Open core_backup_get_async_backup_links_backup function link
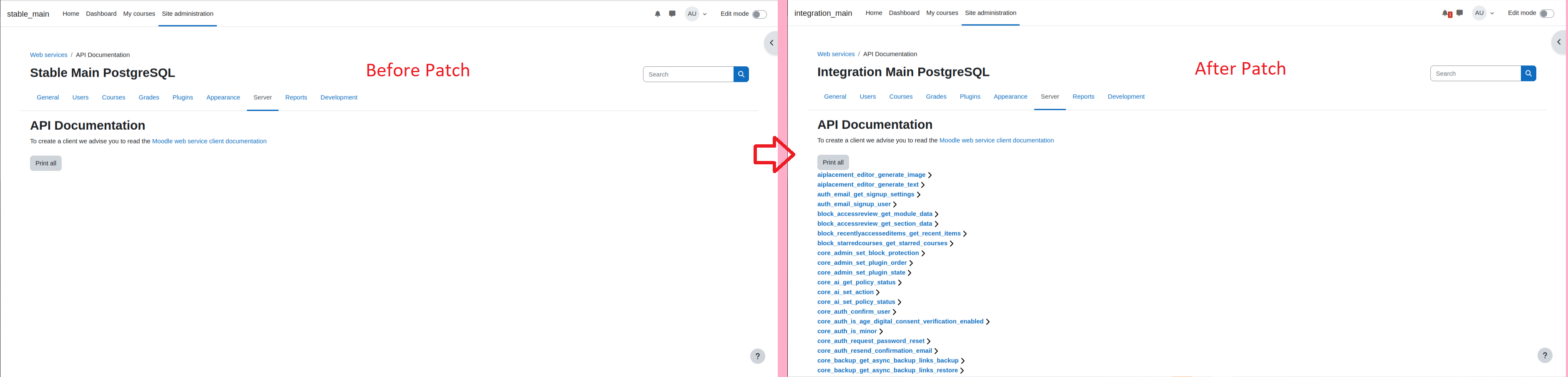The width and height of the screenshot is (1568, 377). pos(887,361)
